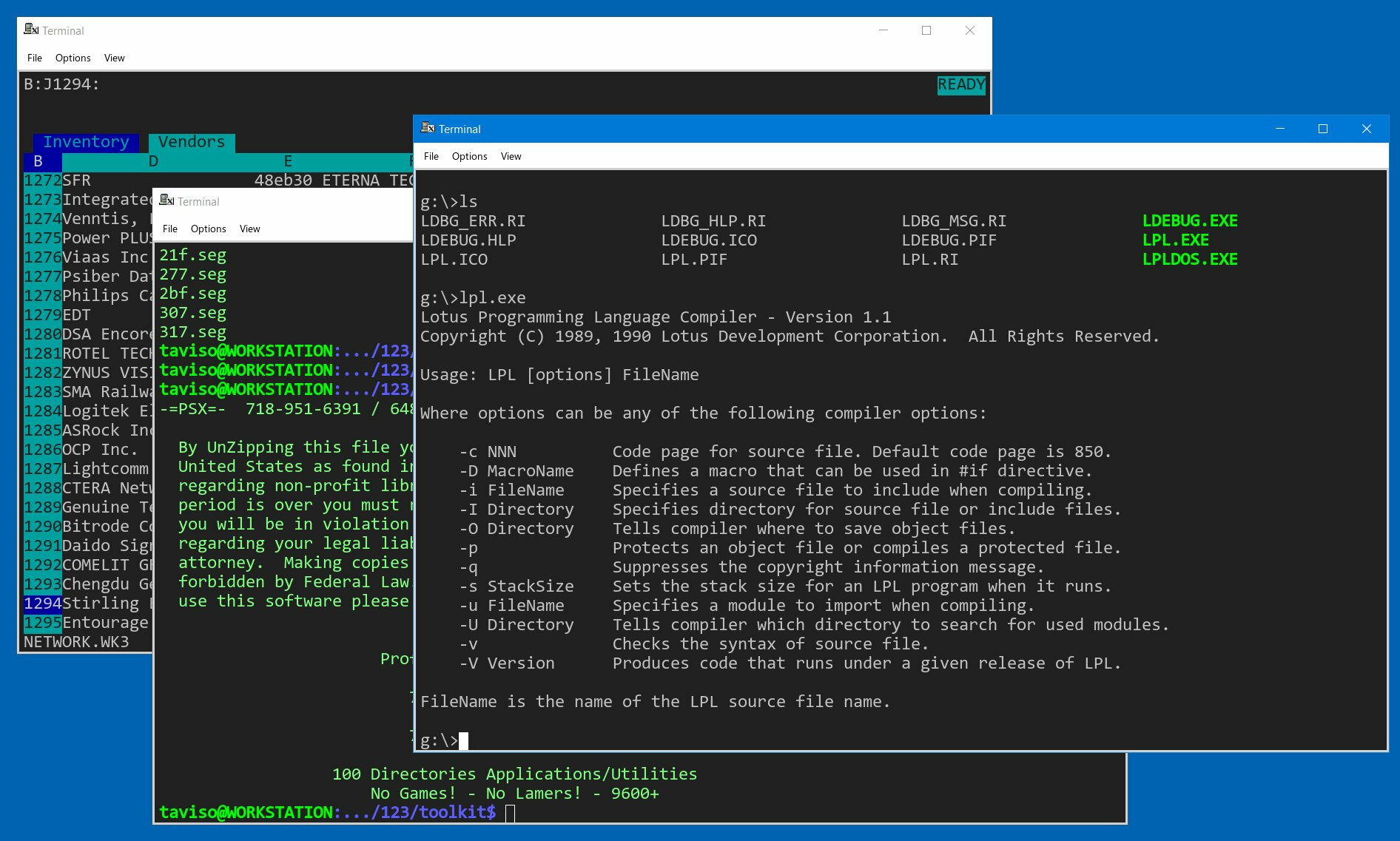Screen dimensions: 1400x841
Task: Click the final g:\> prompt cursor
Action: (x=463, y=740)
